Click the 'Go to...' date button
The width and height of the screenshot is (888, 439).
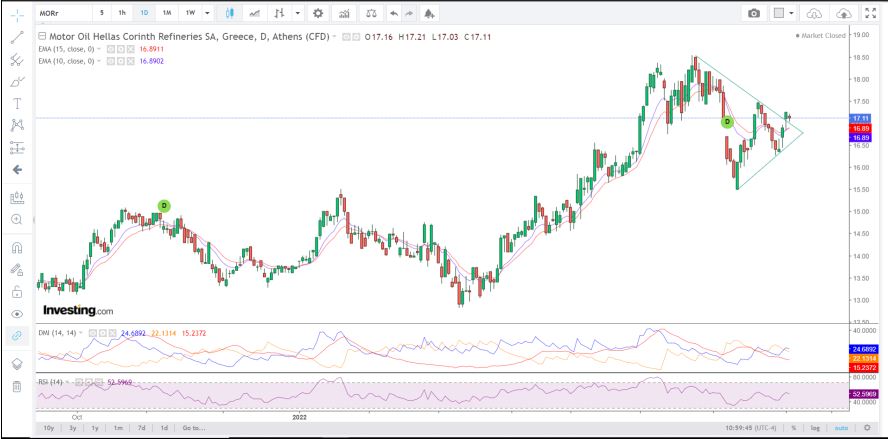point(193,428)
